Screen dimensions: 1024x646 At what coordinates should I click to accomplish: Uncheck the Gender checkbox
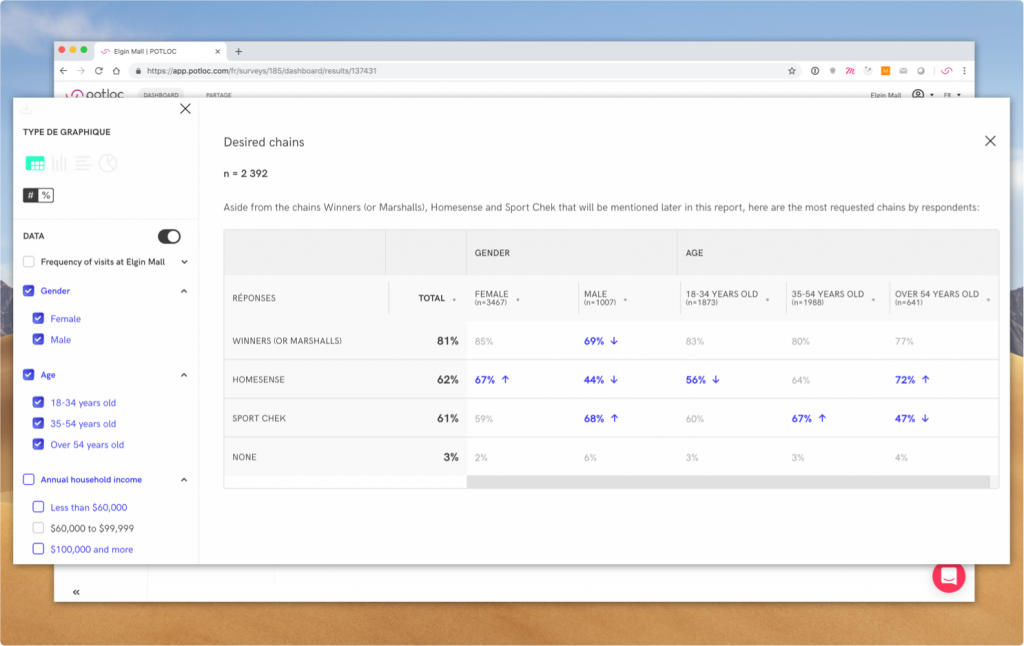click(29, 291)
